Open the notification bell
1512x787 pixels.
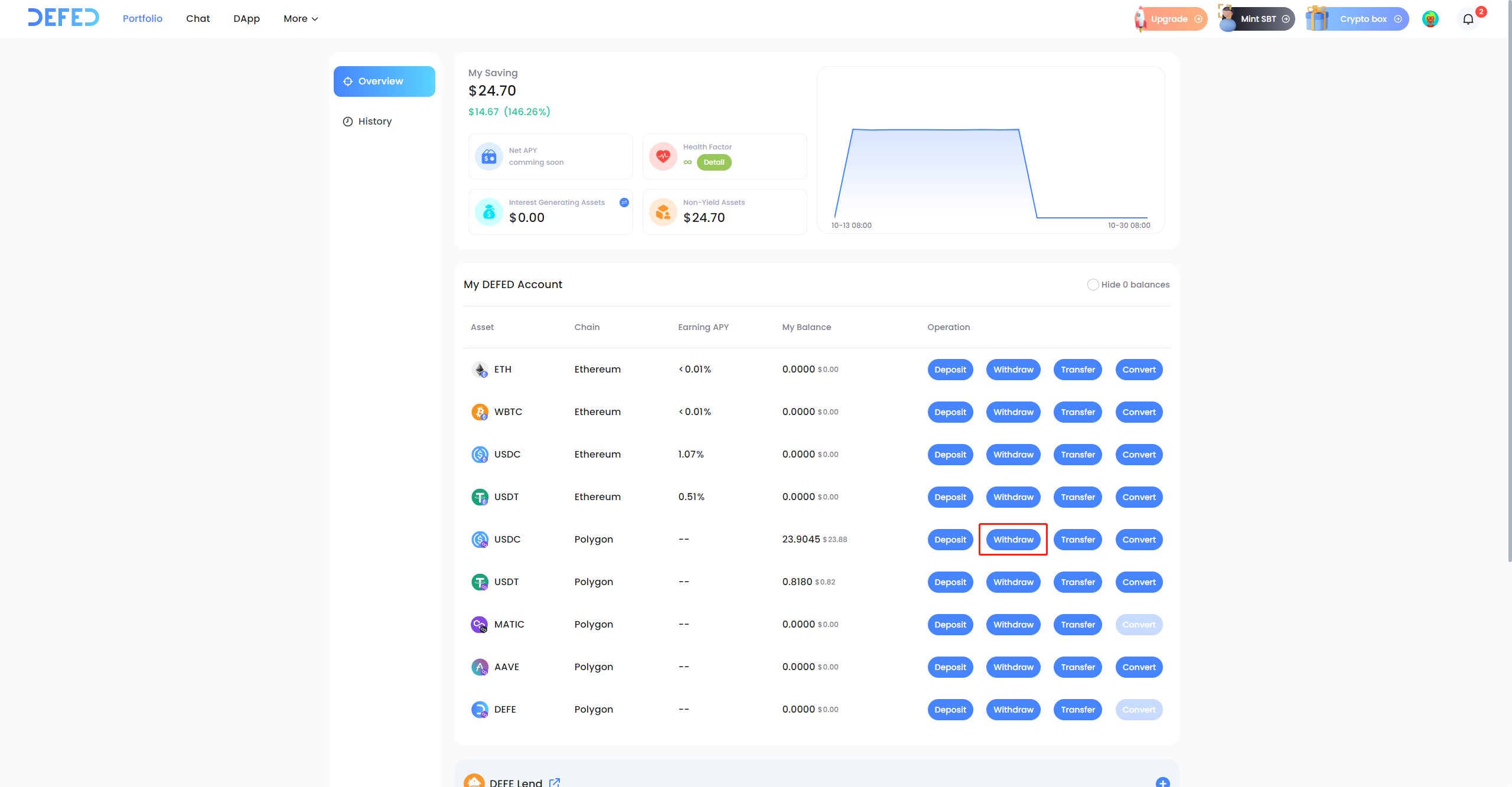click(1468, 19)
